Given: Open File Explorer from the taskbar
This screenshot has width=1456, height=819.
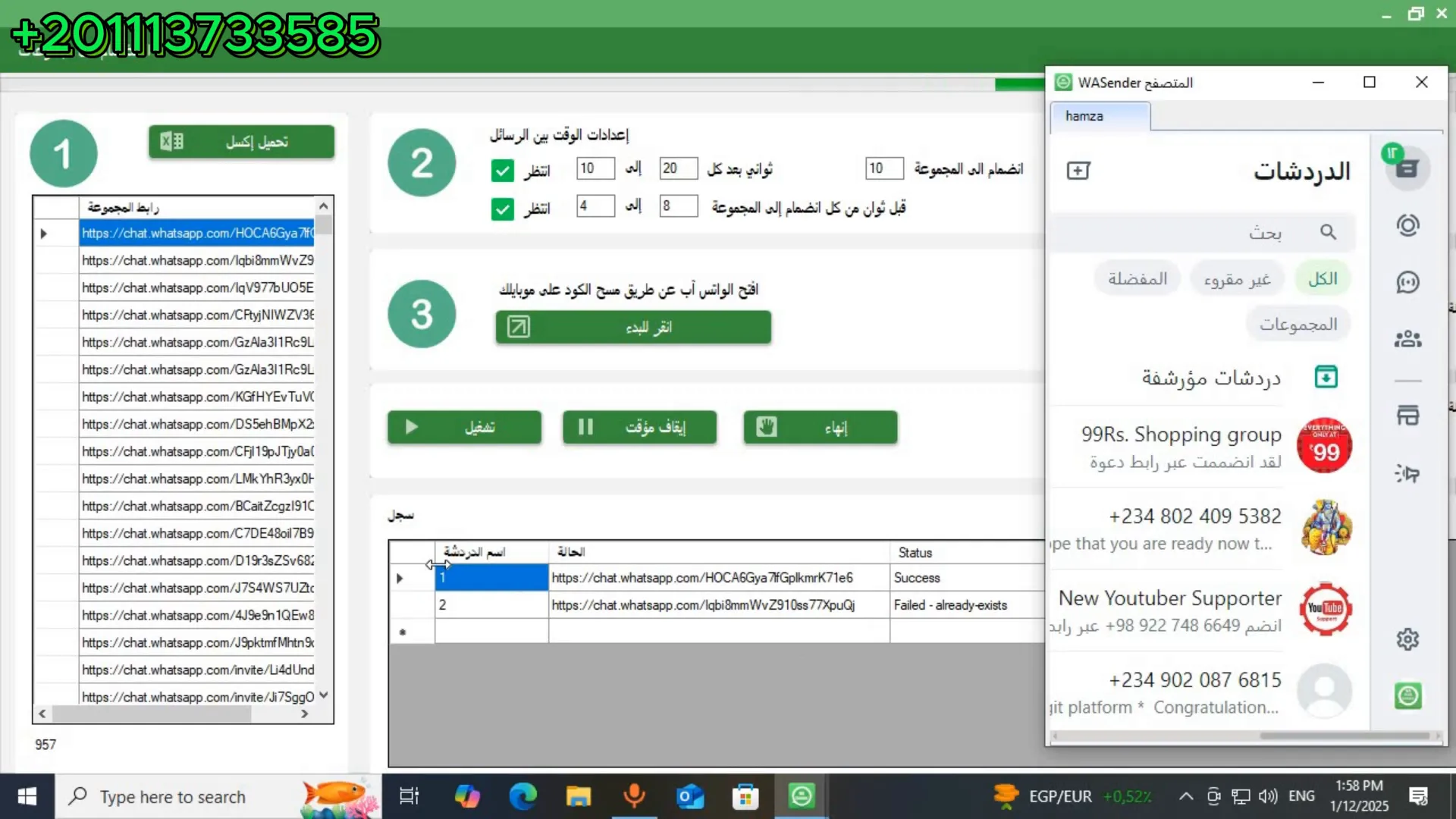Looking at the screenshot, I should [x=579, y=796].
